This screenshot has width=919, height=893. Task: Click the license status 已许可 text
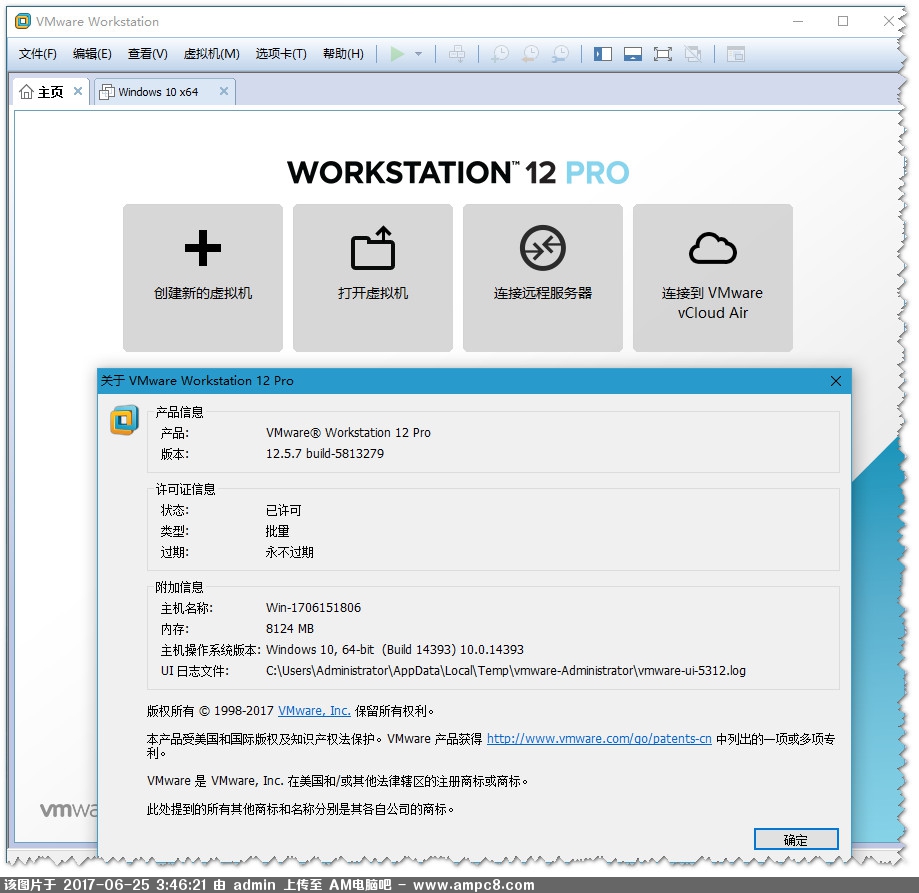click(284, 510)
